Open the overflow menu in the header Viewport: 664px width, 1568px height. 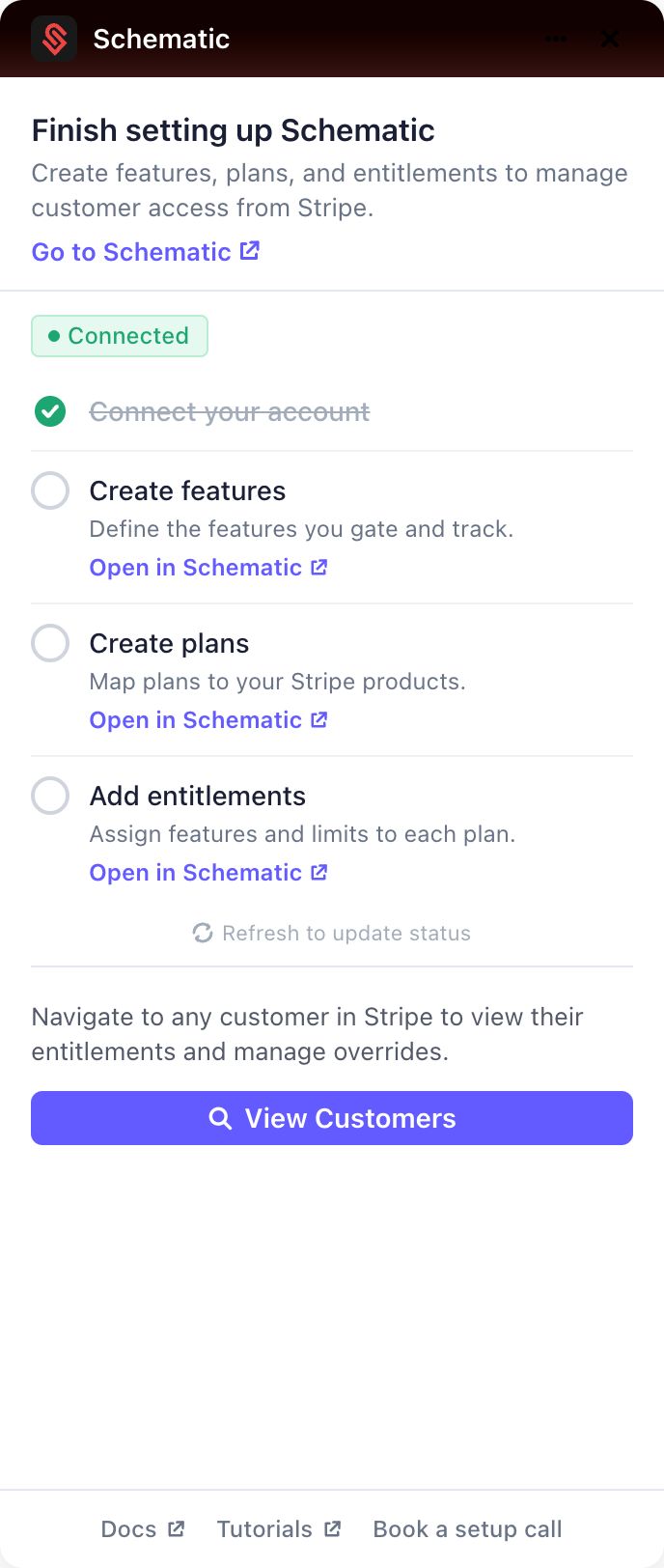(556, 39)
